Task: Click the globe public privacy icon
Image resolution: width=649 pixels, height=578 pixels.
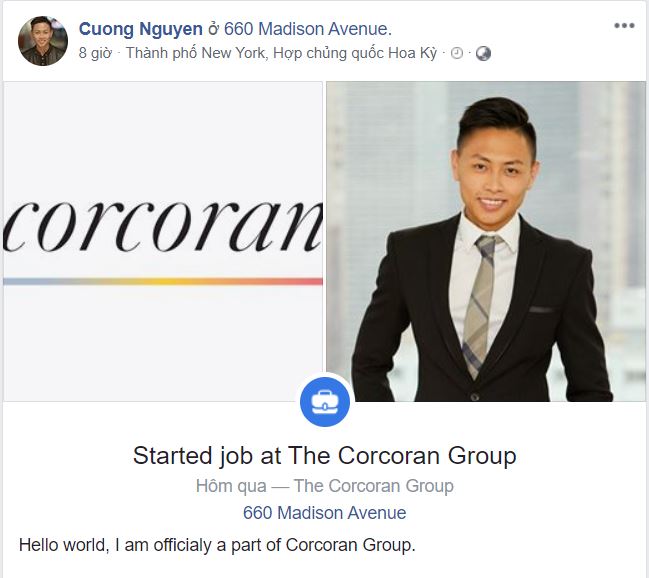Action: 483,53
